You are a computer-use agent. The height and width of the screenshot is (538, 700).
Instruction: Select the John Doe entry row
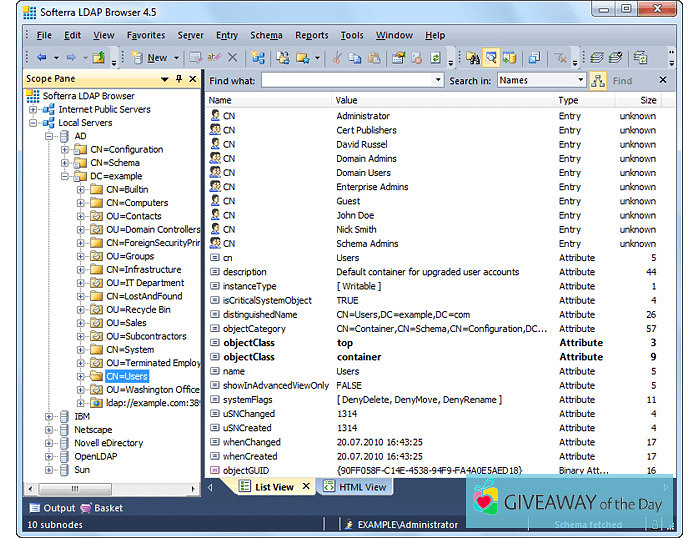(355, 215)
